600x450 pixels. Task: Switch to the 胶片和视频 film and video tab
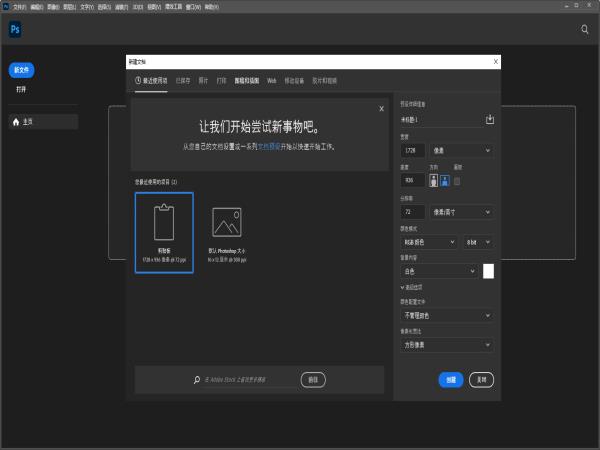tap(324, 81)
